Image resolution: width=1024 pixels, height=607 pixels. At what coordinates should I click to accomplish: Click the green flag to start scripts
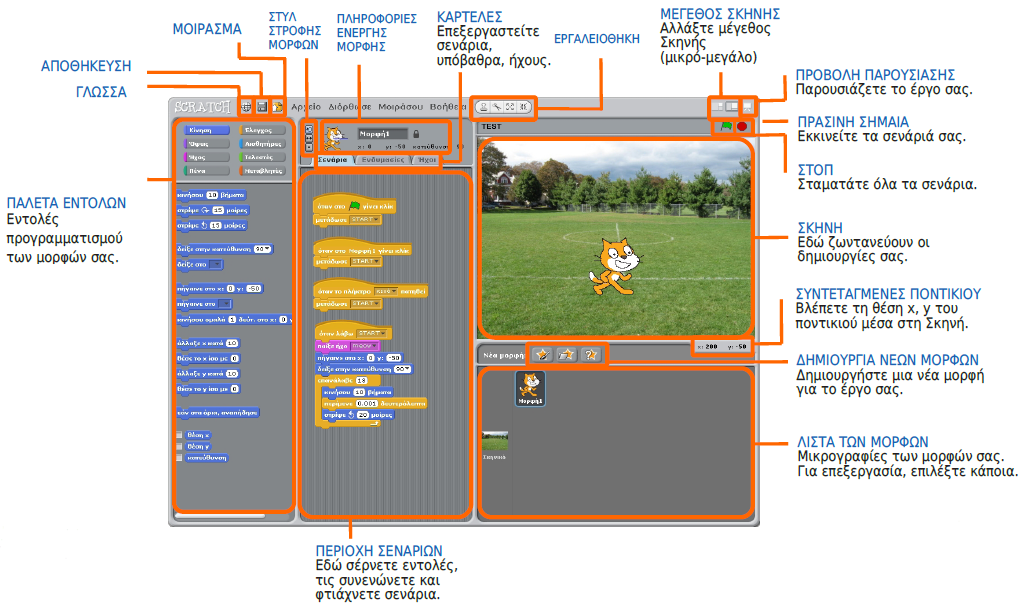[x=726, y=126]
